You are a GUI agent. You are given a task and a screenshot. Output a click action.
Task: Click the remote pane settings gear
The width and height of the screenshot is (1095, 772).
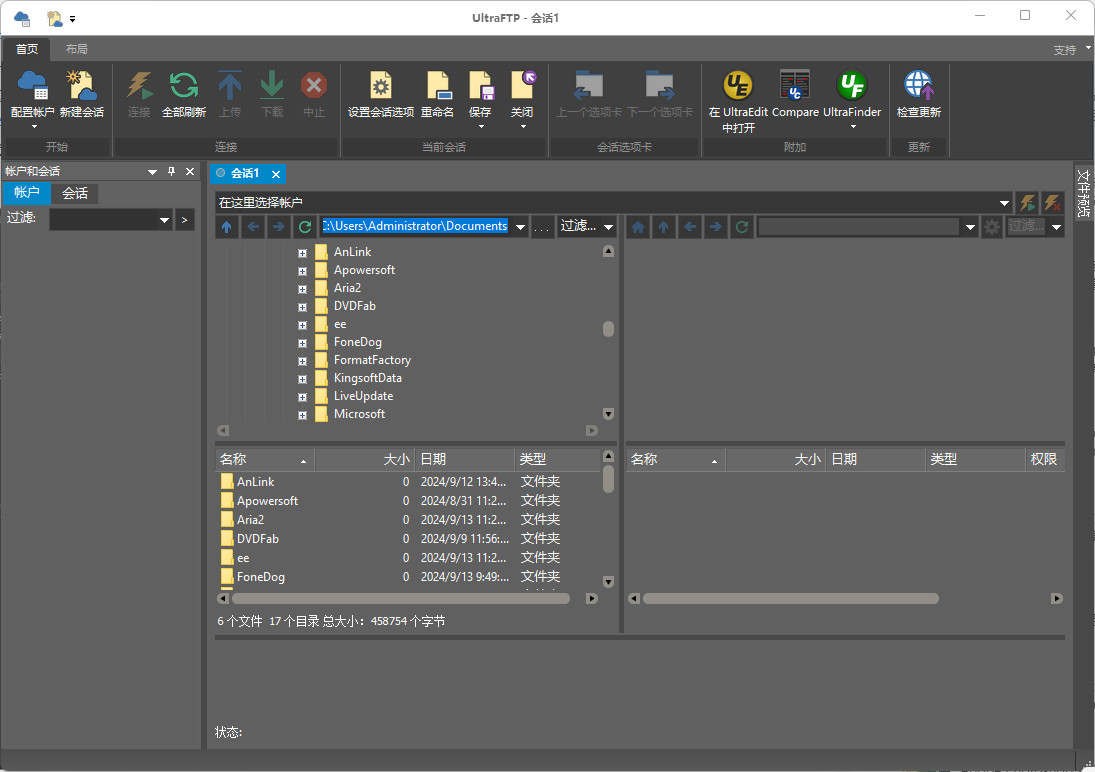[x=992, y=226]
